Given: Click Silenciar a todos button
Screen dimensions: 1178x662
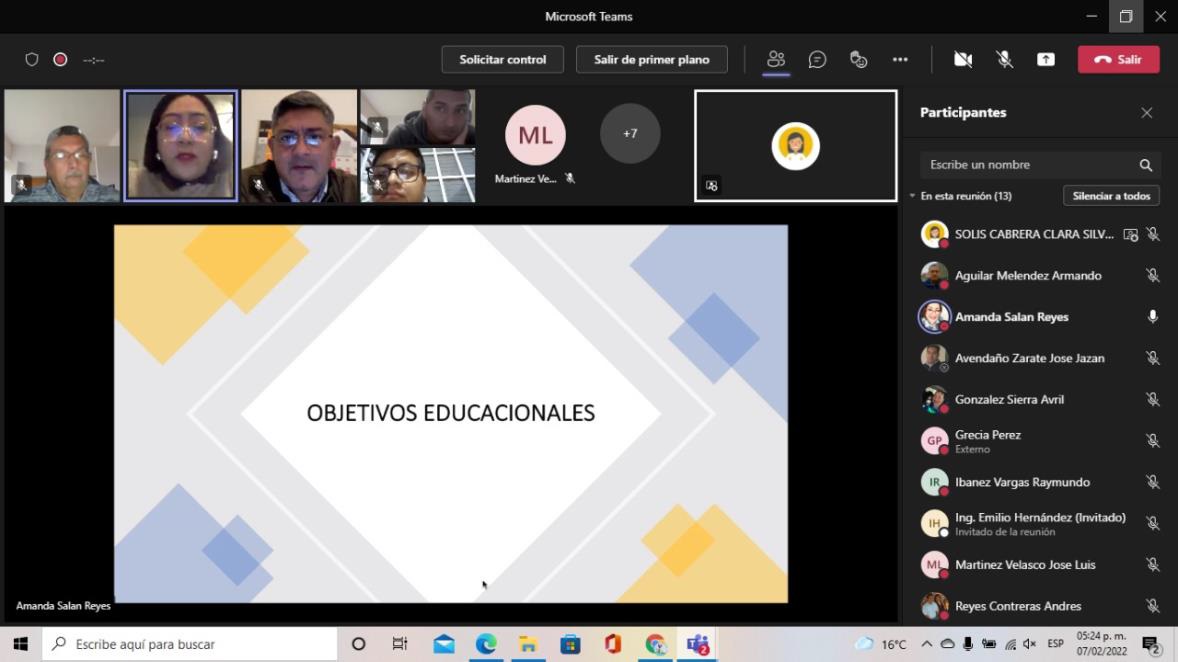Looking at the screenshot, I should tap(1110, 196).
